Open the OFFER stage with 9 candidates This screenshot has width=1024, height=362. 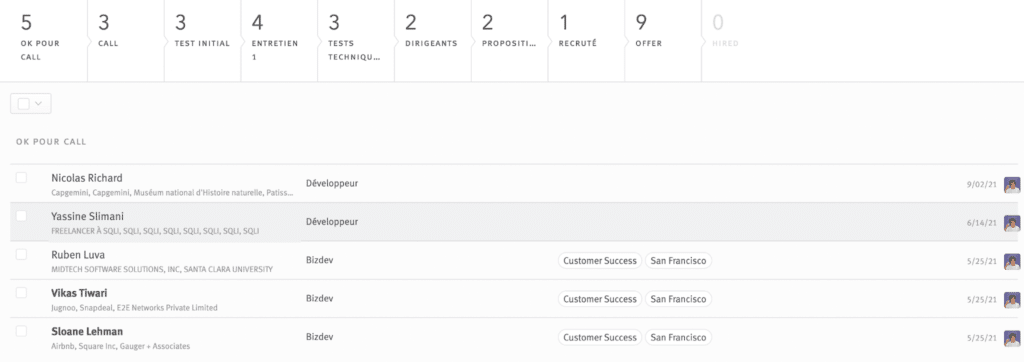(x=663, y=41)
